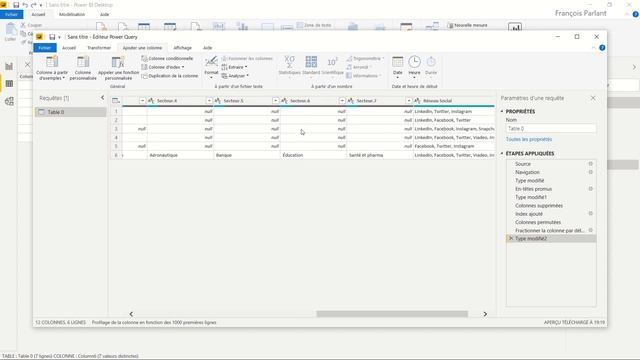Click gear icon beside Navigation step
The width and height of the screenshot is (640, 360).
coord(590,172)
